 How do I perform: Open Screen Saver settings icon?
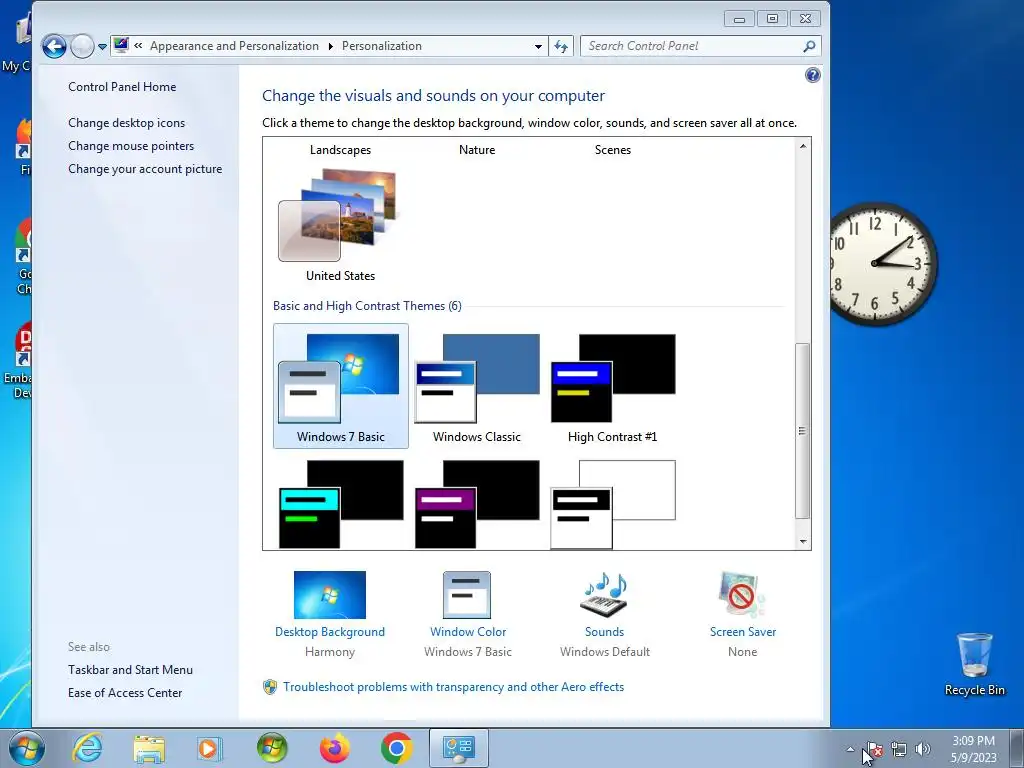coord(743,594)
